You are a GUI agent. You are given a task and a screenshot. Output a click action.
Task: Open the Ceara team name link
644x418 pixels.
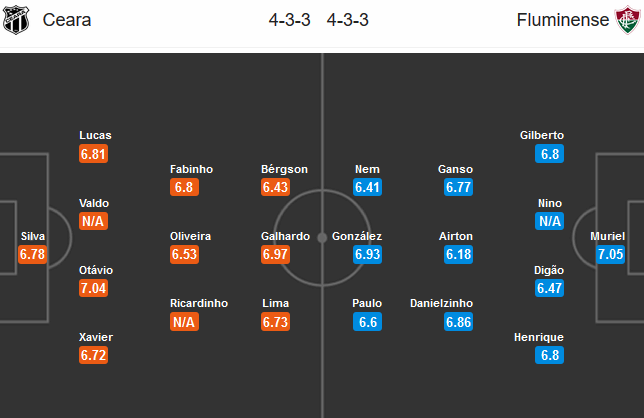[x=67, y=20]
